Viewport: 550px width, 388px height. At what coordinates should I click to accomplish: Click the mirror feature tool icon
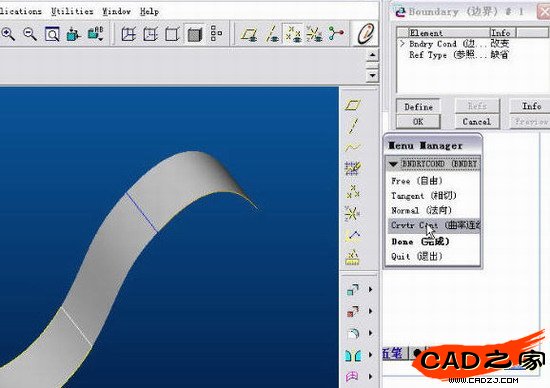(x=353, y=355)
